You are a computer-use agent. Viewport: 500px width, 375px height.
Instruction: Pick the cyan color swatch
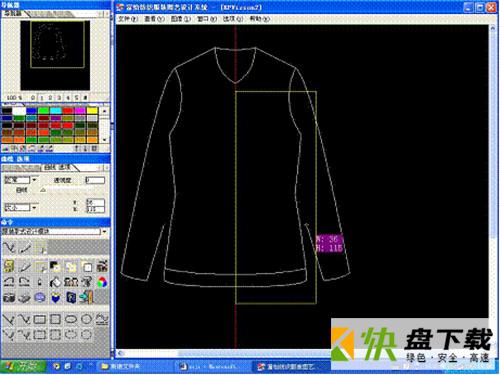pos(56,111)
